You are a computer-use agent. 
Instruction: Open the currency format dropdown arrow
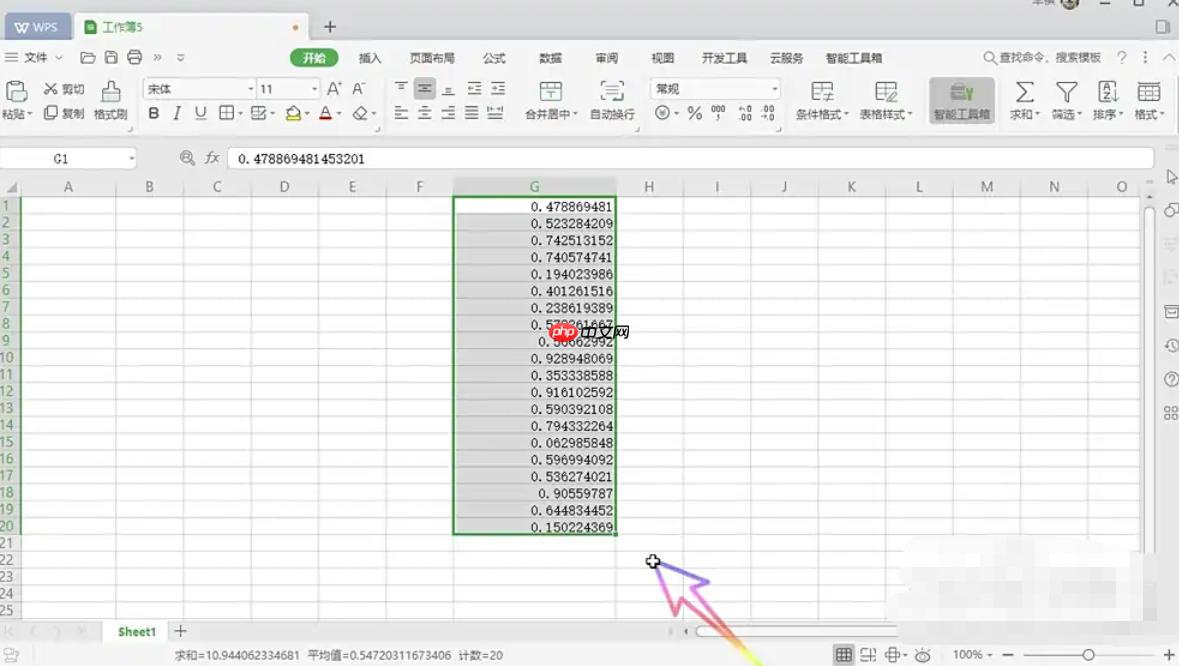pos(676,114)
